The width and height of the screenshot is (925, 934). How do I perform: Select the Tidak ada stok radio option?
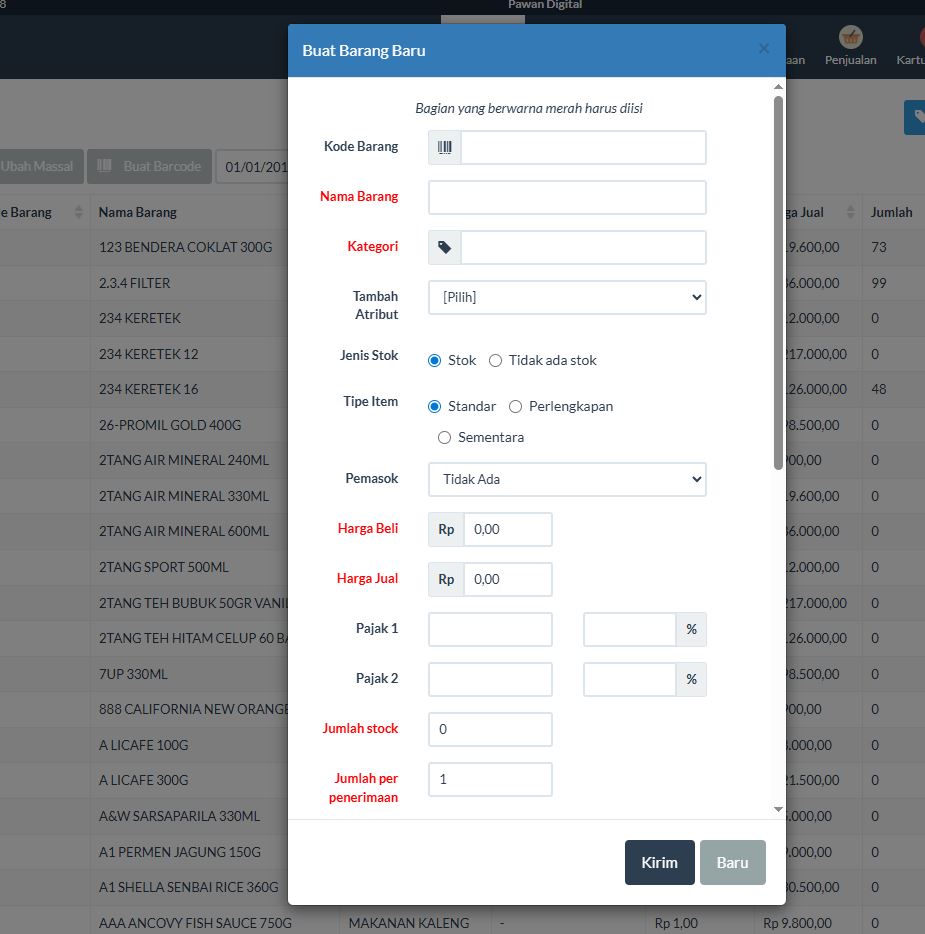[495, 360]
